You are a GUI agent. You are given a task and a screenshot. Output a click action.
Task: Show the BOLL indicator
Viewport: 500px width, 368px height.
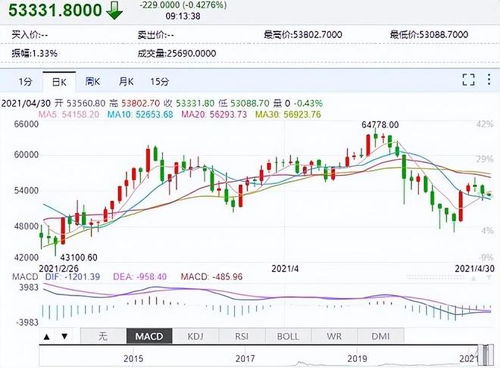click(288, 336)
